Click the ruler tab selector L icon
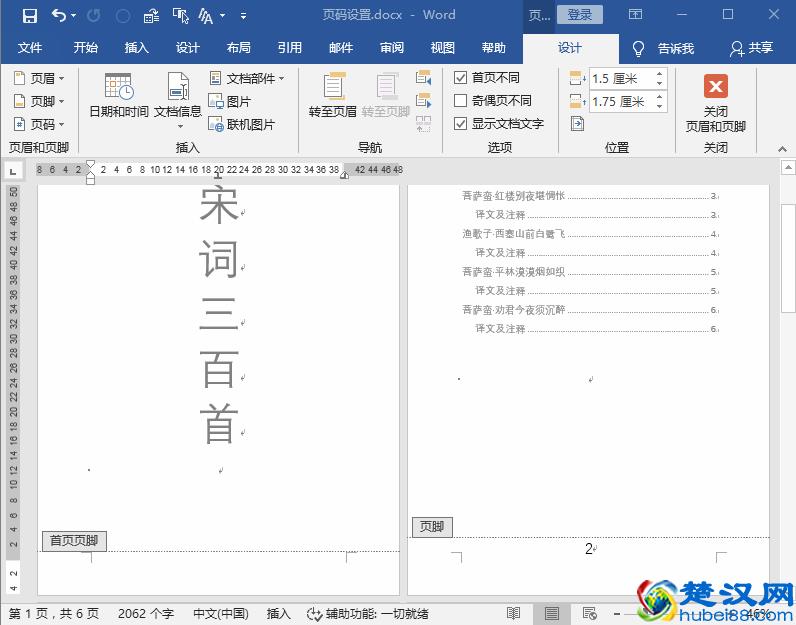The width and height of the screenshot is (796, 625). tap(13, 171)
